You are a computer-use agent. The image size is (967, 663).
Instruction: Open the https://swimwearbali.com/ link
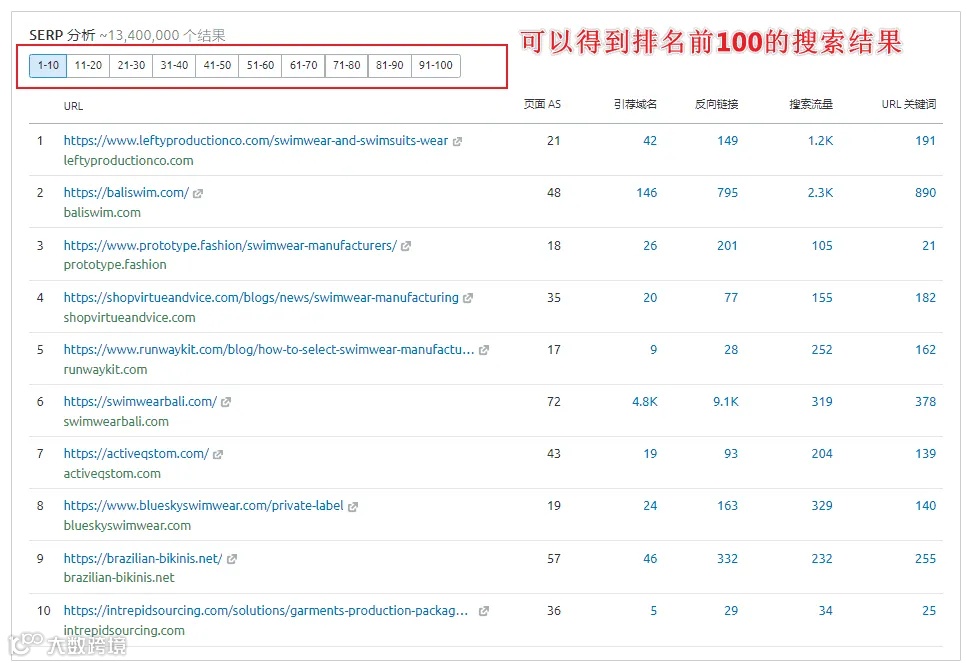coord(141,402)
